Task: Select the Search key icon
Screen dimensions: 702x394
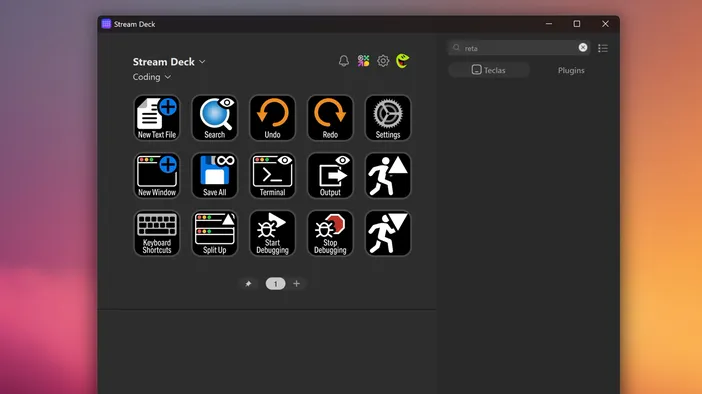Action: [214, 118]
